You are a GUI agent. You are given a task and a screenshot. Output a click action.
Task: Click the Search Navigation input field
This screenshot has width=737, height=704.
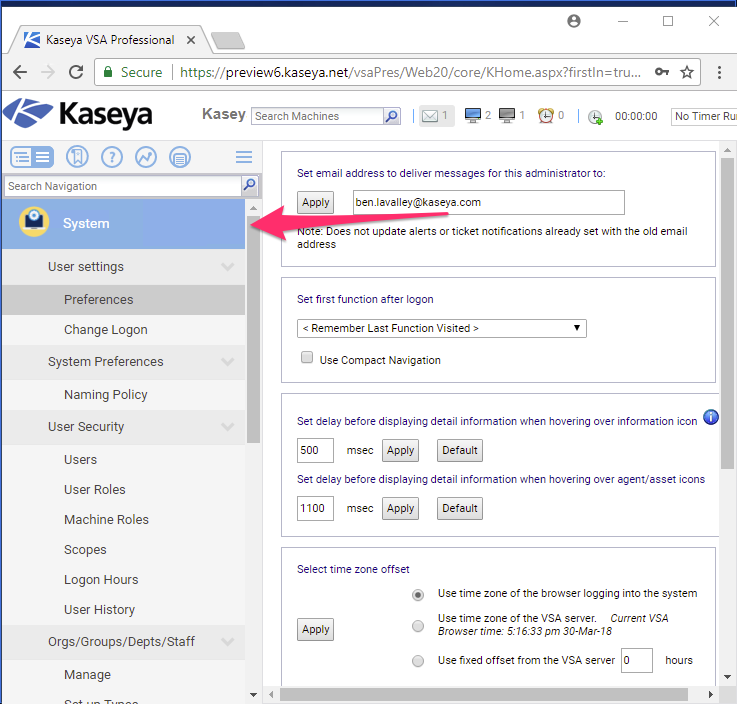[x=123, y=186]
